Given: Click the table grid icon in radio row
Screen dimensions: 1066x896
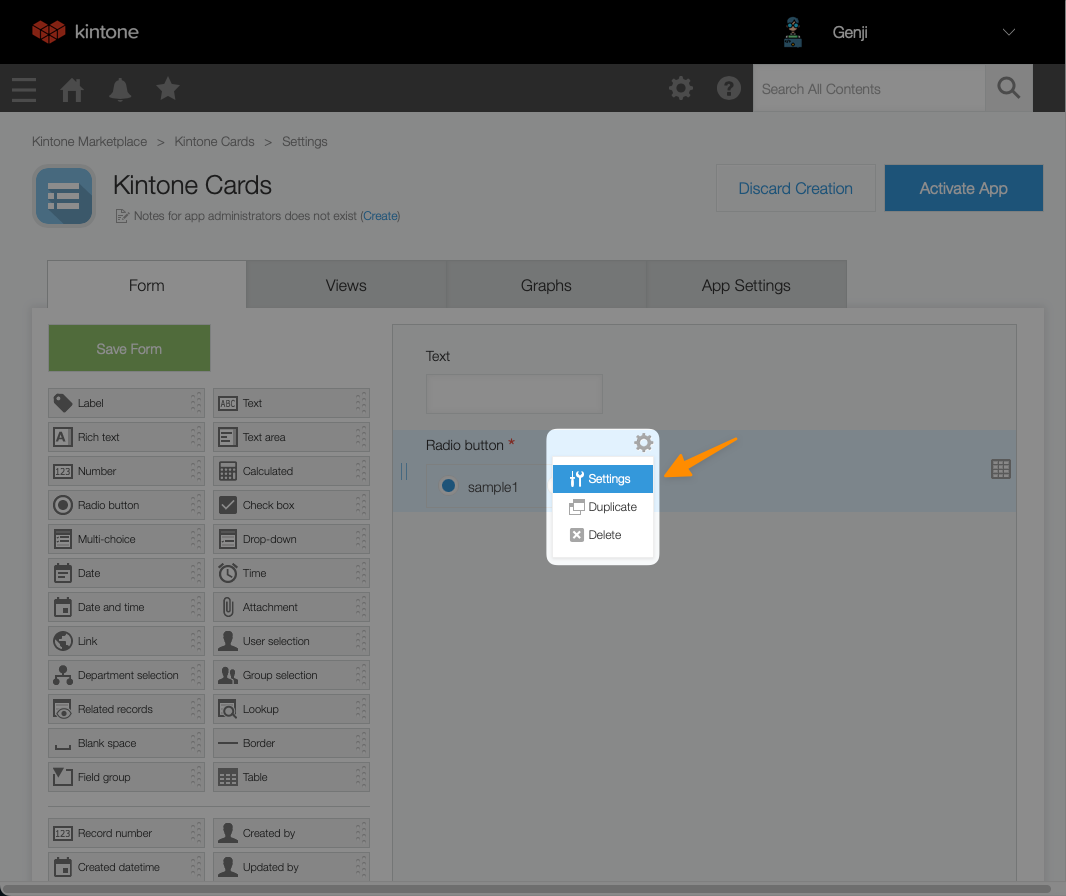Looking at the screenshot, I should (1001, 469).
